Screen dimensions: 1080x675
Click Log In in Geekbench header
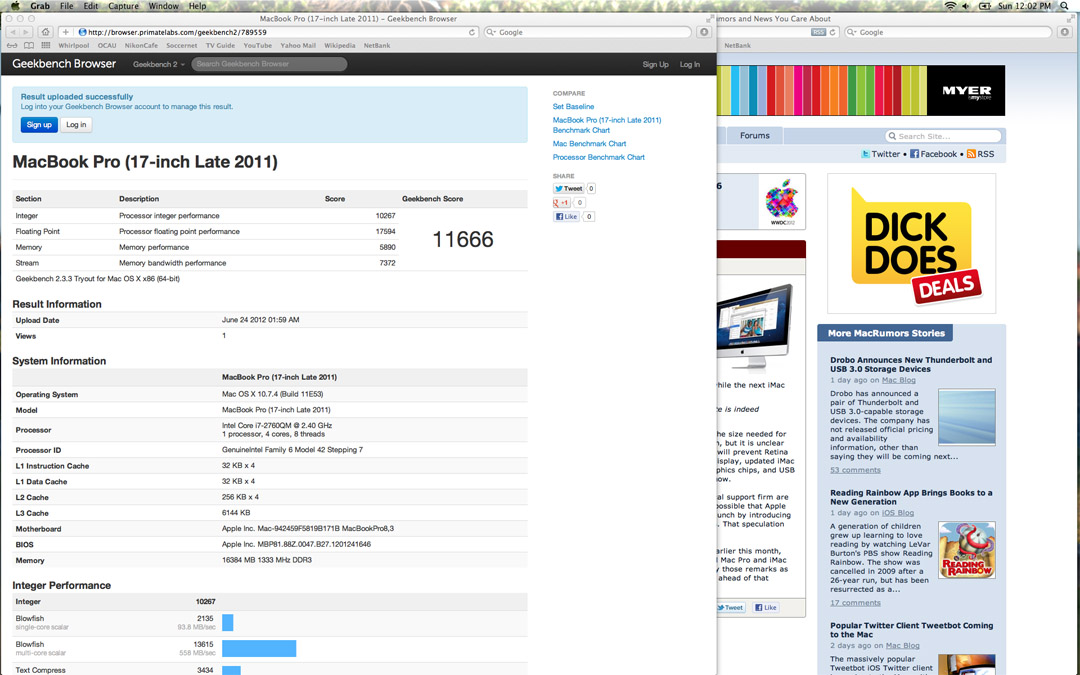pyautogui.click(x=689, y=64)
